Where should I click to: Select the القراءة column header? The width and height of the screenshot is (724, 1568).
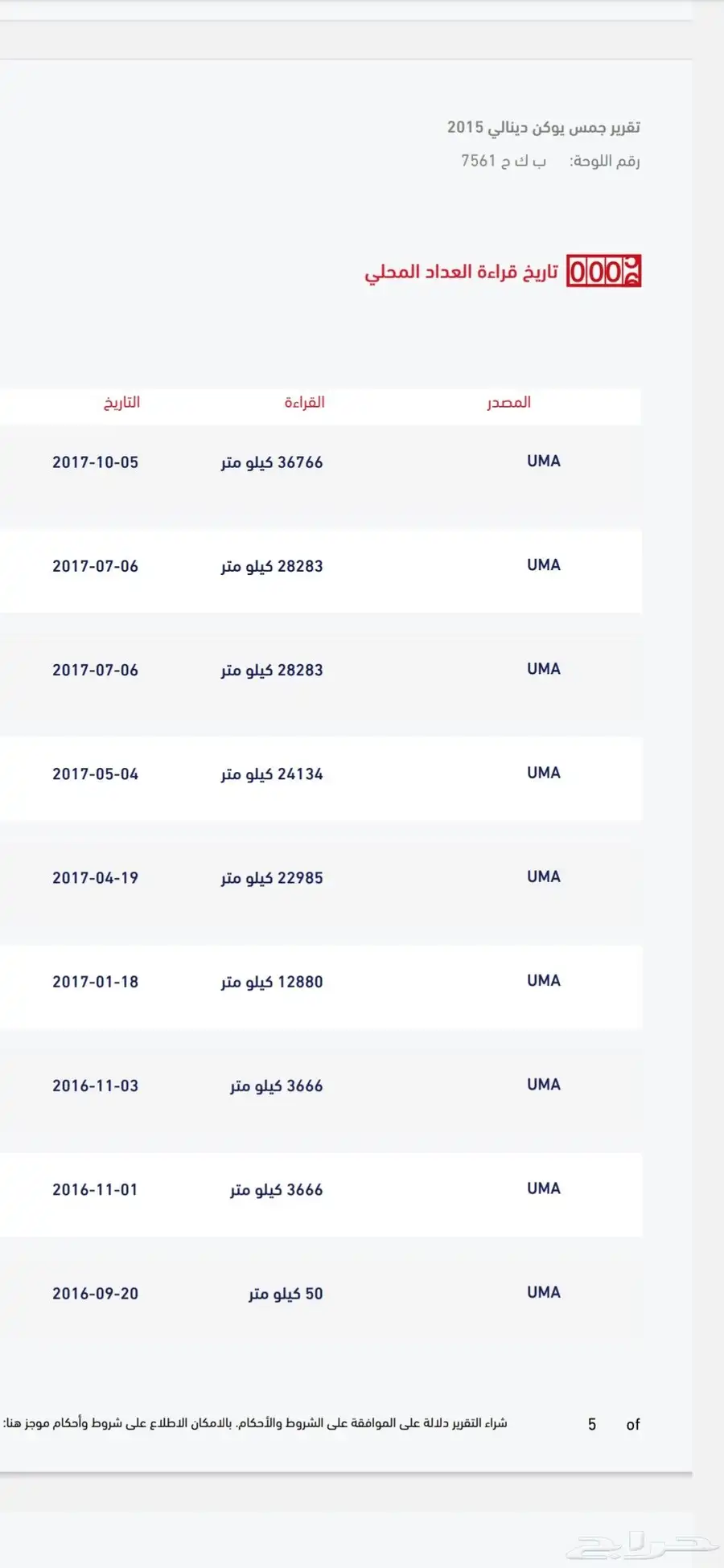point(304,402)
